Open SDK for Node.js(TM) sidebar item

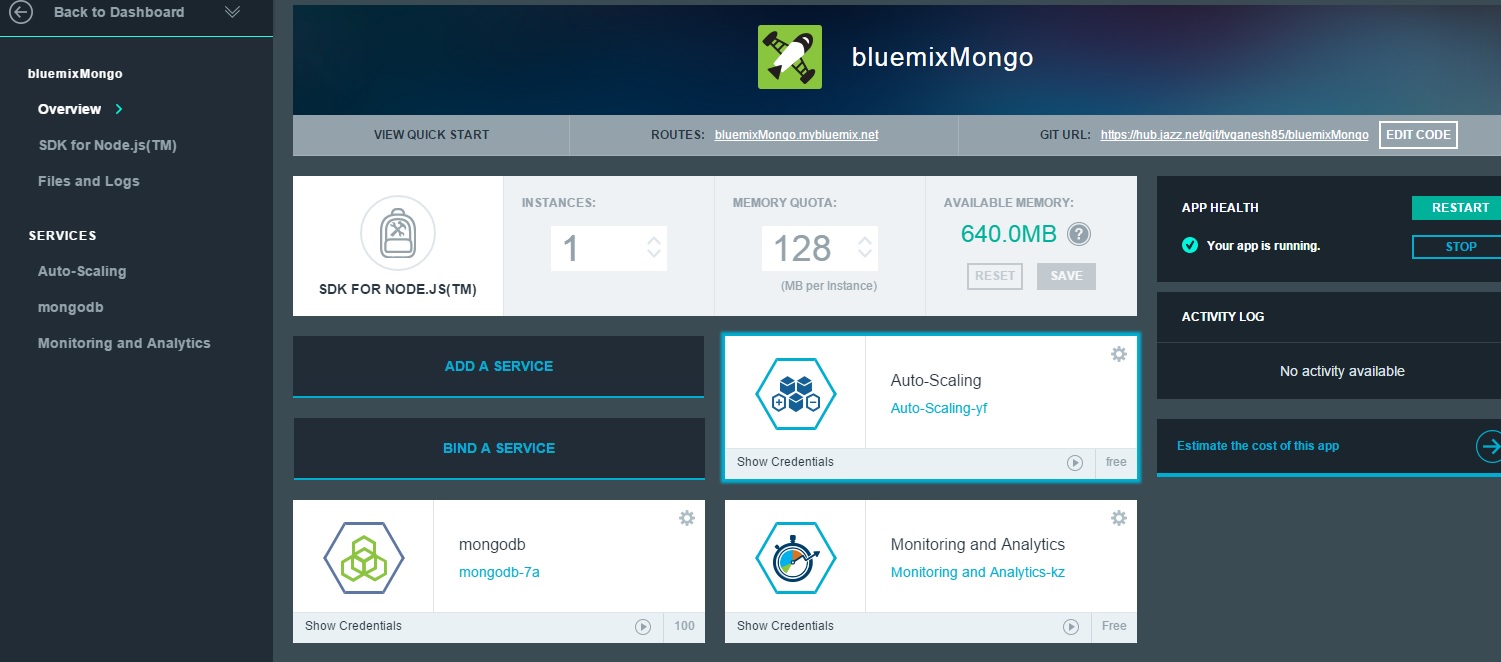click(x=107, y=145)
